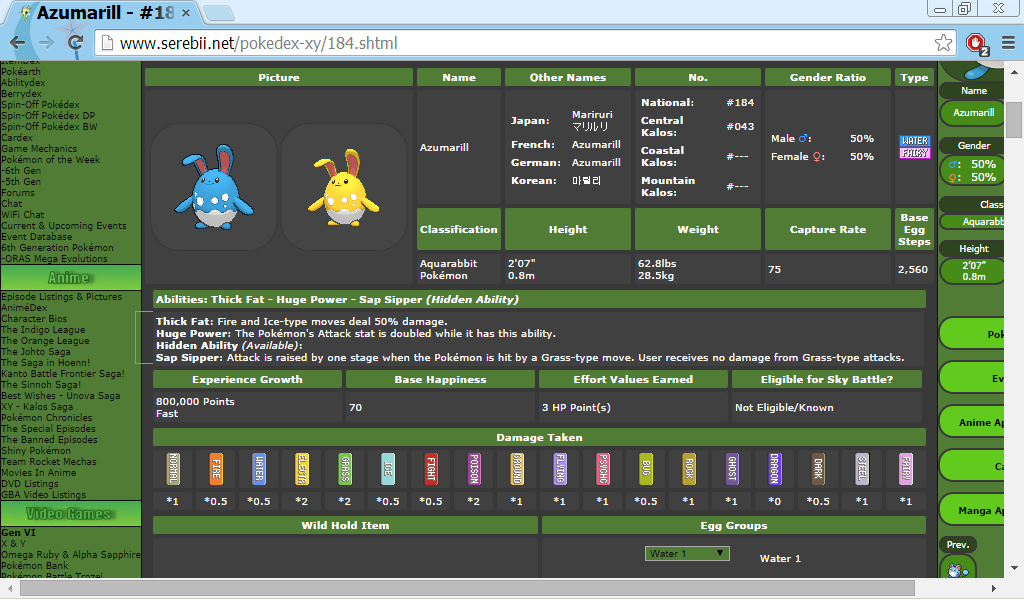Click the FIRE damage type icon

(x=216, y=468)
